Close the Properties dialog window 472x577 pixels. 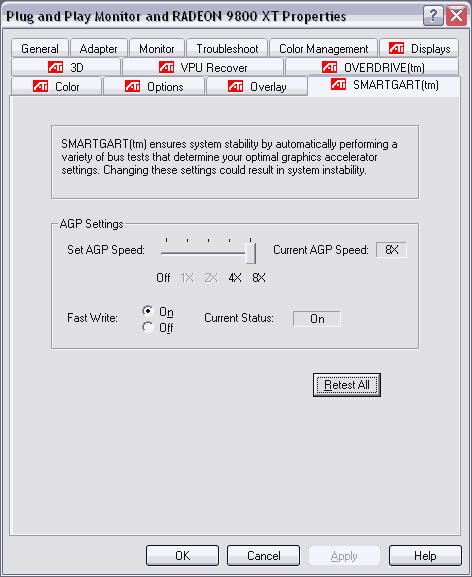pos(457,16)
